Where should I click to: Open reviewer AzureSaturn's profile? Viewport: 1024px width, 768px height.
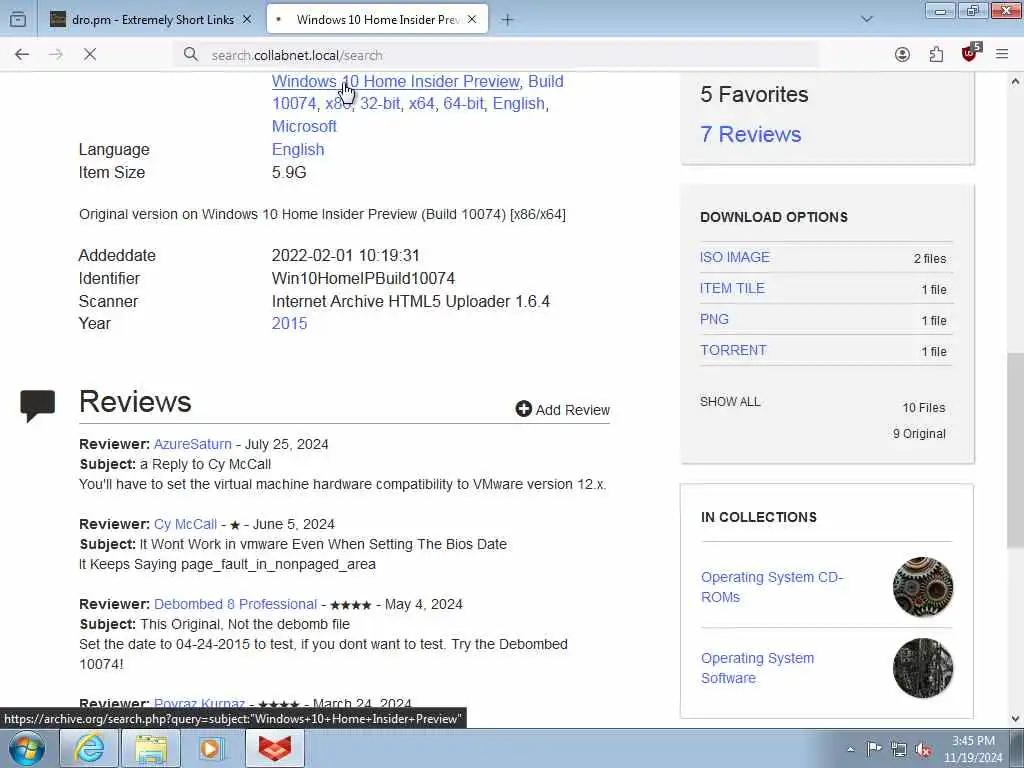(193, 445)
